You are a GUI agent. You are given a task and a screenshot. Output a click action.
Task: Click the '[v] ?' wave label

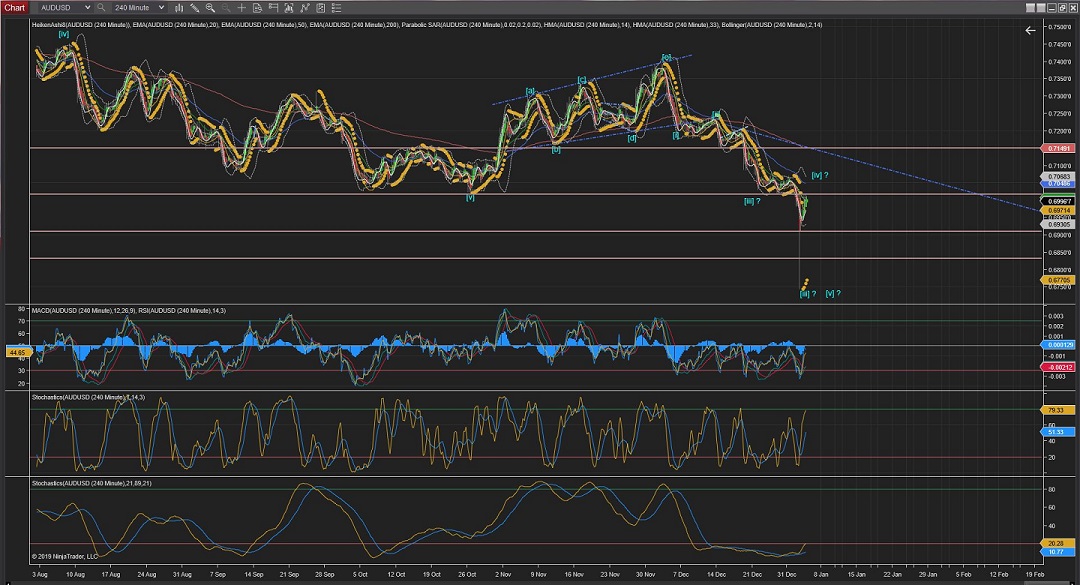(x=833, y=294)
